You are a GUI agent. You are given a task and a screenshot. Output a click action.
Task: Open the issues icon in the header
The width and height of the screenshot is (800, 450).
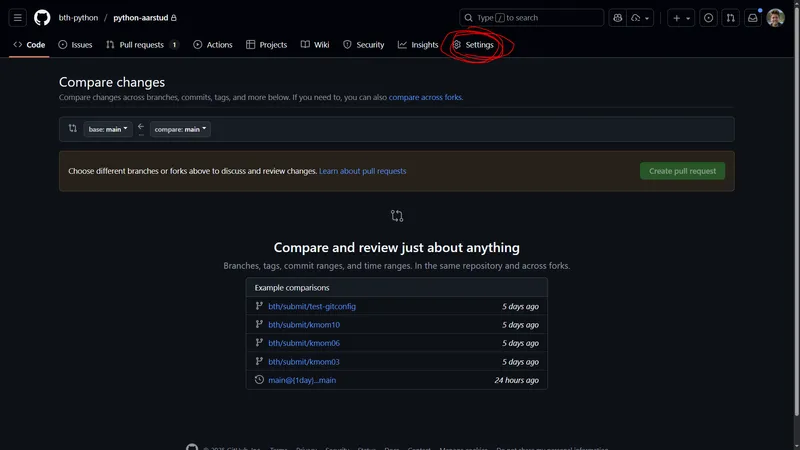tap(708, 18)
